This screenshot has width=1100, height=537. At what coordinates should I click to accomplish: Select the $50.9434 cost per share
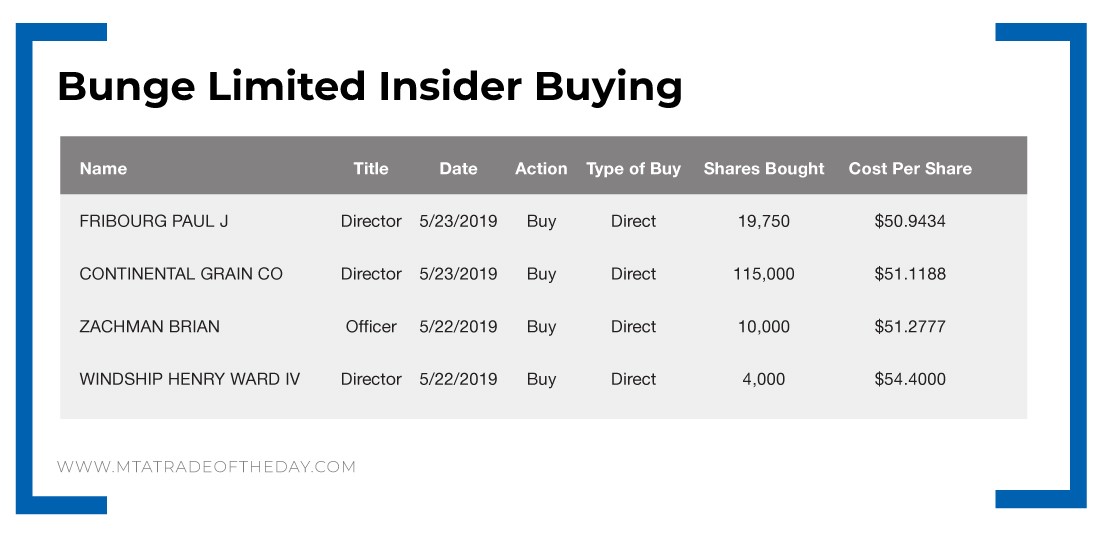[x=910, y=221]
